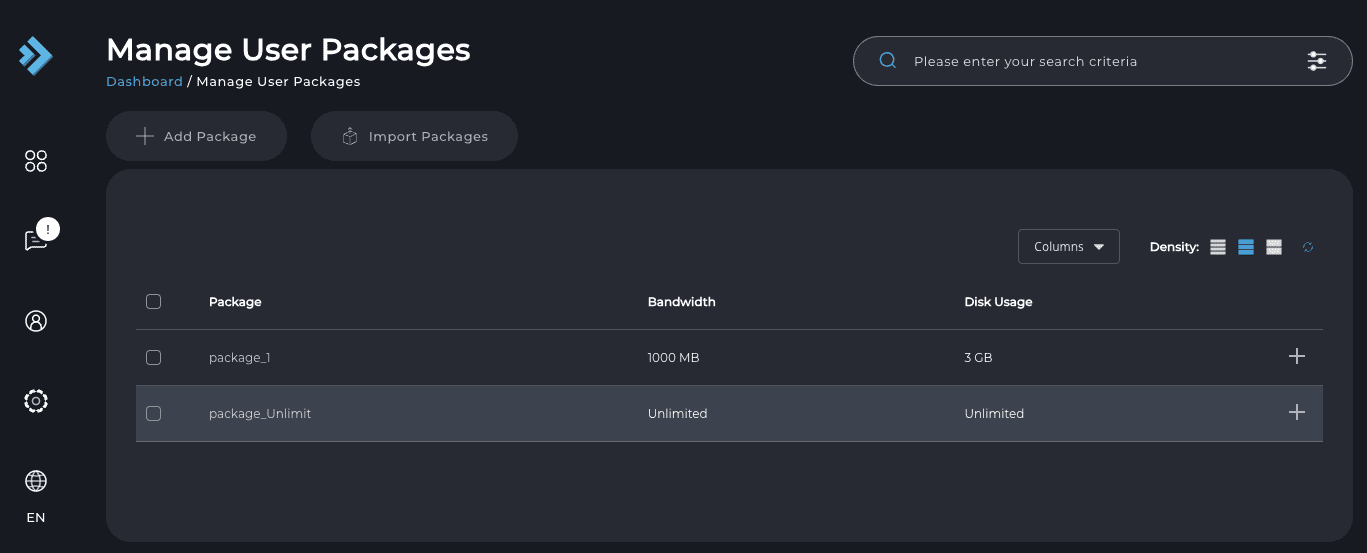Click the EN language label
This screenshot has width=1367, height=553.
36,518
